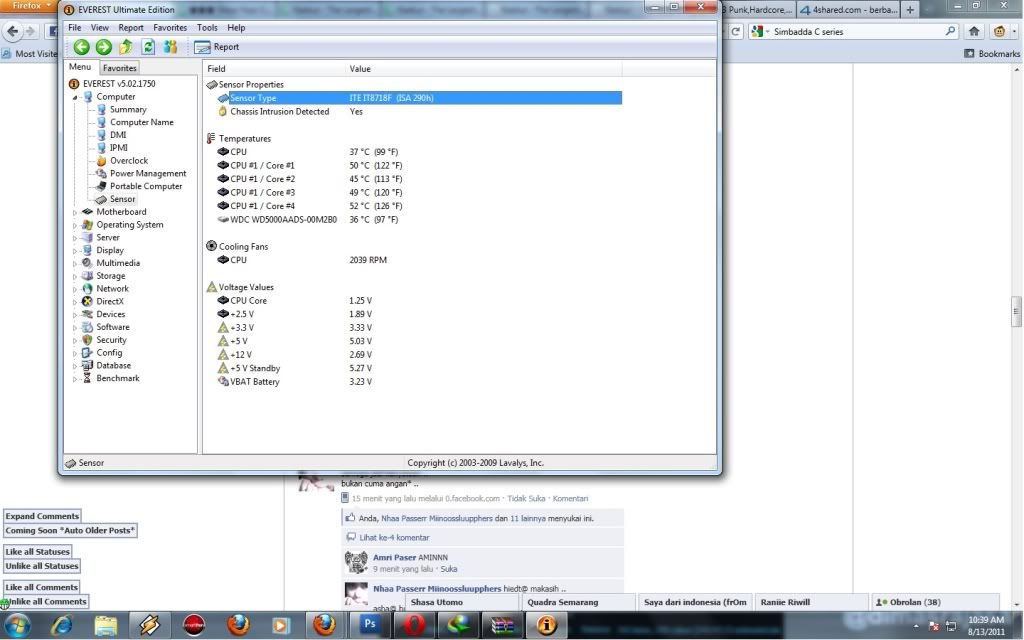The image size is (1024, 640).
Task: Expand the Security tree node
Action: click(74, 340)
